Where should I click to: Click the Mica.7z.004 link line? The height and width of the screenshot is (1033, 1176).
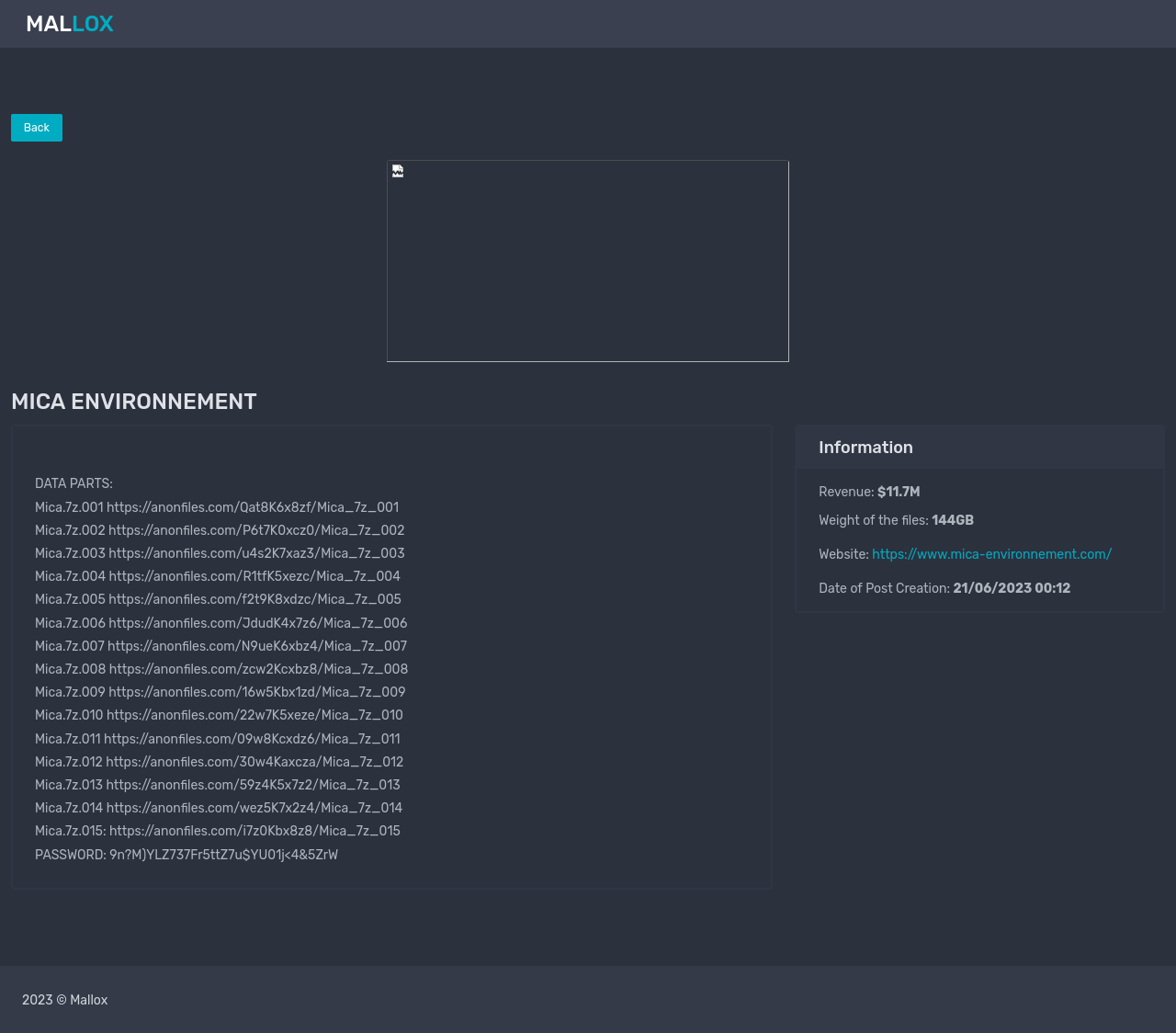[x=218, y=576]
